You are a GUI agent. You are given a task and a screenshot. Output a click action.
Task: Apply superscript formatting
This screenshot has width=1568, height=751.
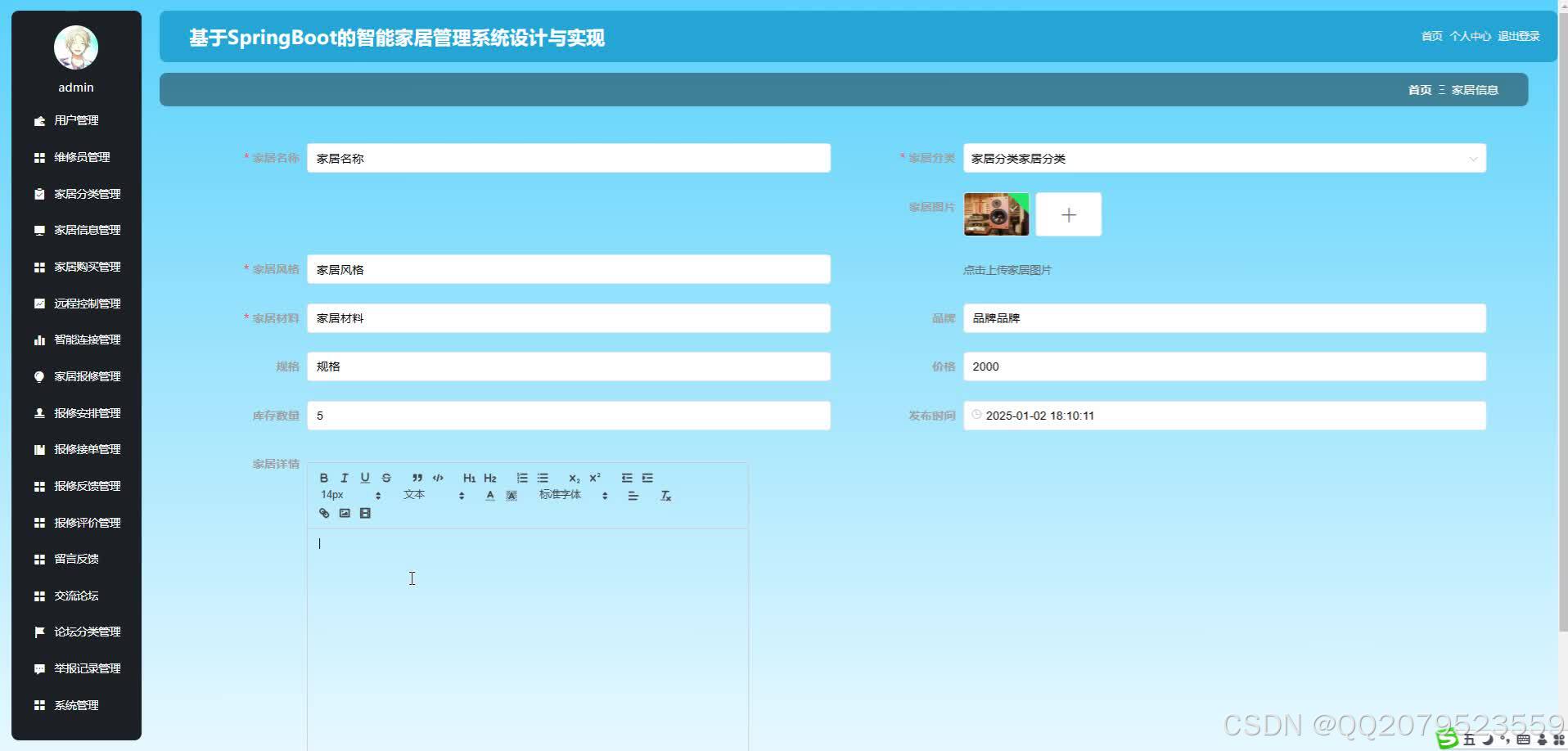click(x=595, y=478)
